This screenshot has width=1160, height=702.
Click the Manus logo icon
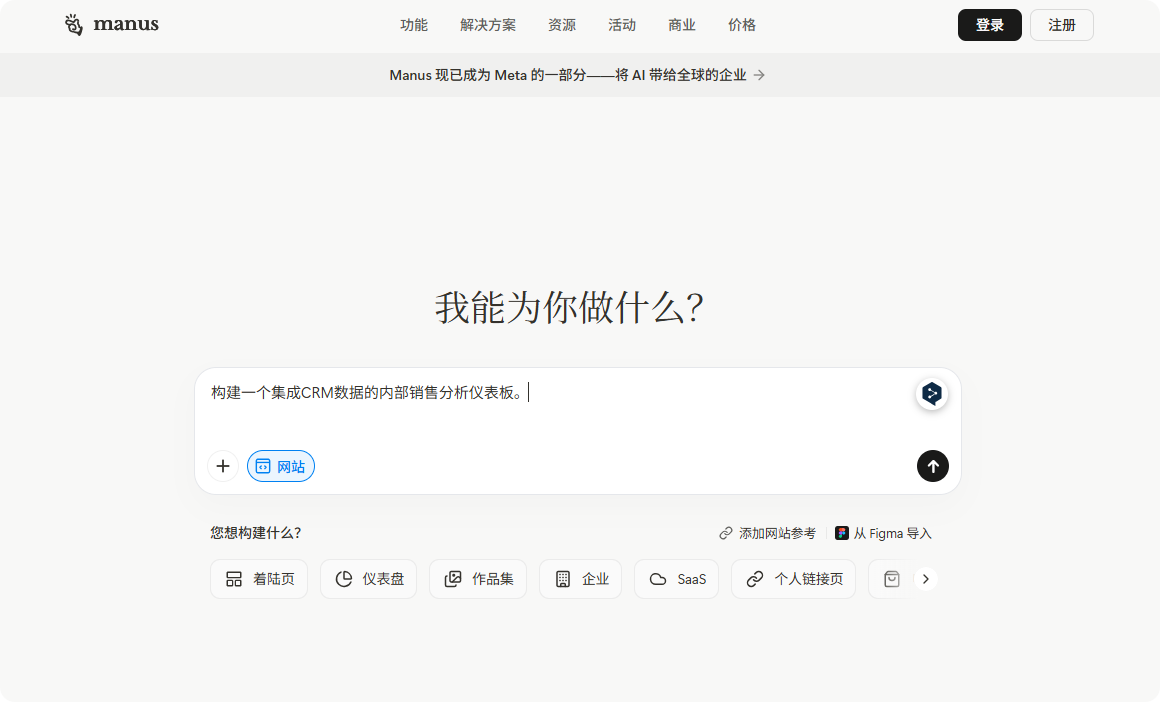74,25
